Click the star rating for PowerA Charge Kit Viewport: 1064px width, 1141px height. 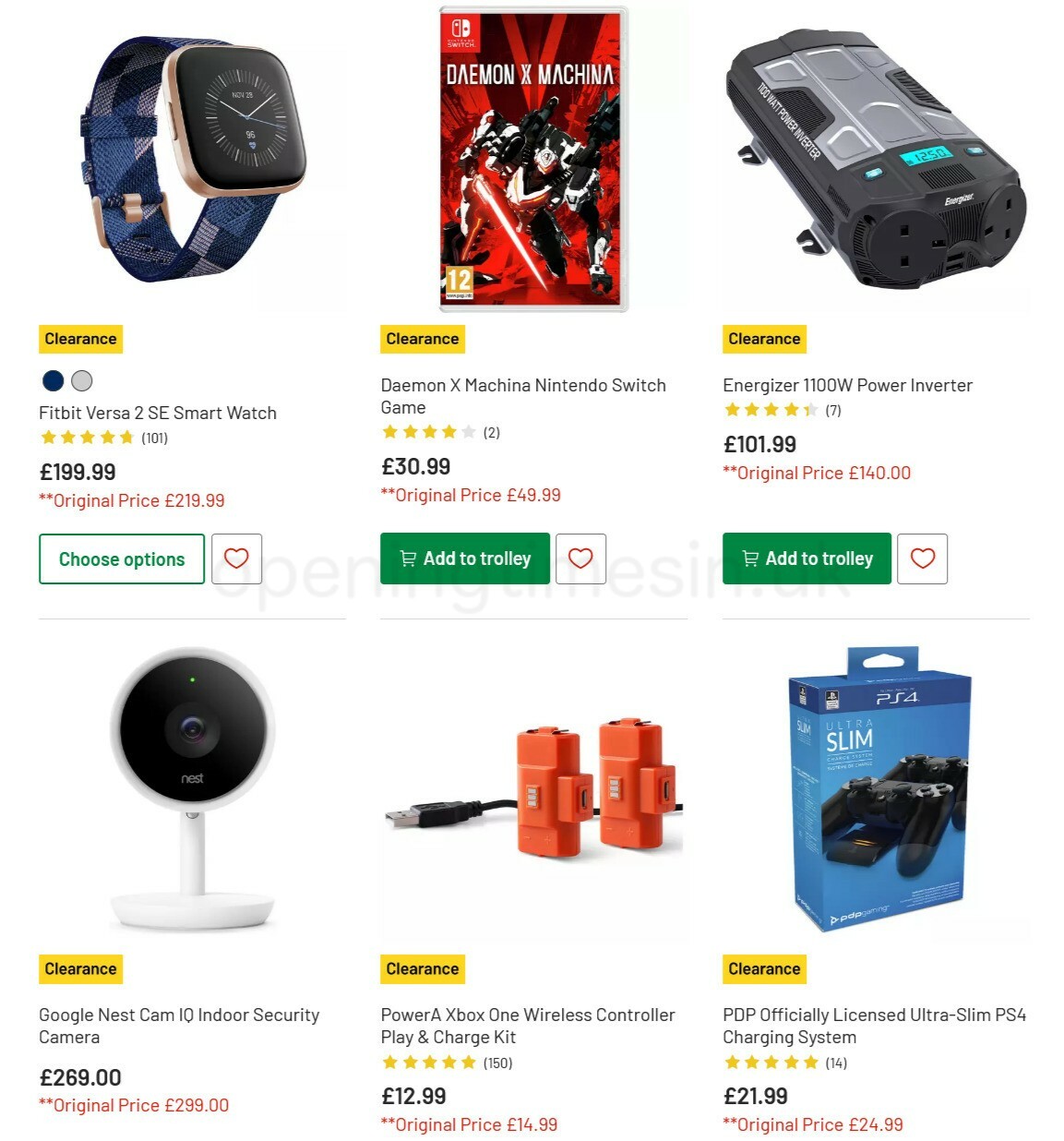point(428,1063)
